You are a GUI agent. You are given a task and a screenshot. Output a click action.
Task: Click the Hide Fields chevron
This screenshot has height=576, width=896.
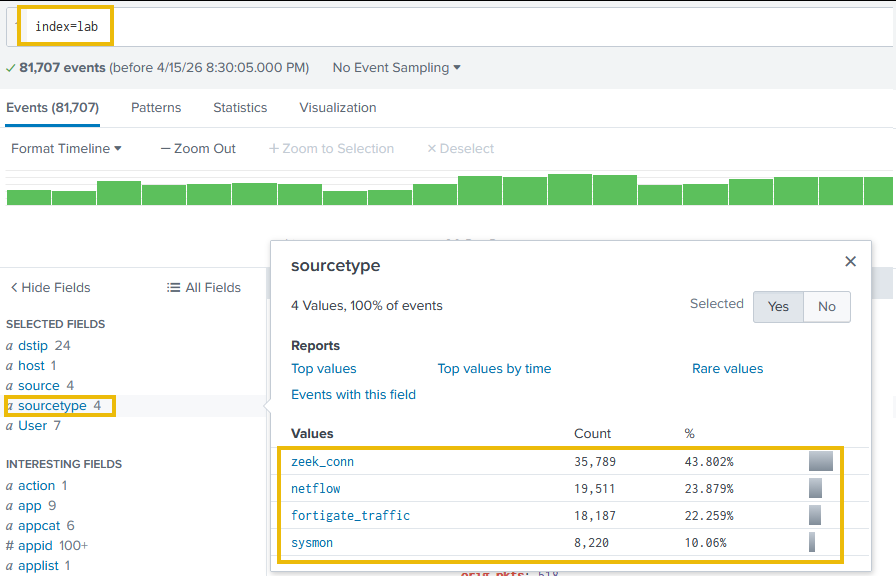14,287
